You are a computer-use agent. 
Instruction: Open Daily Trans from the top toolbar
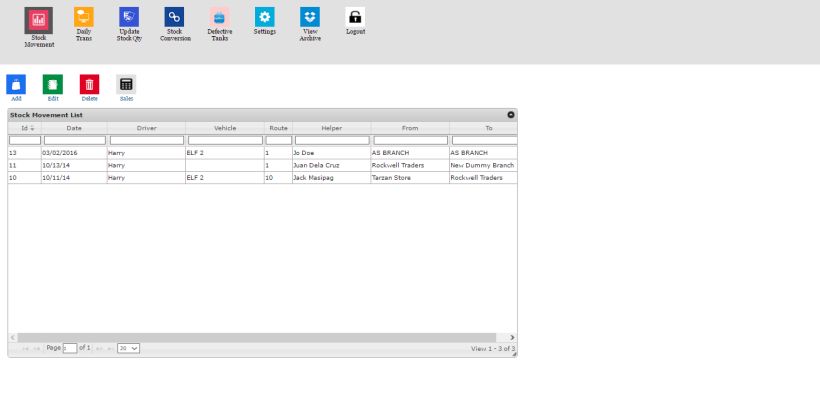84,17
